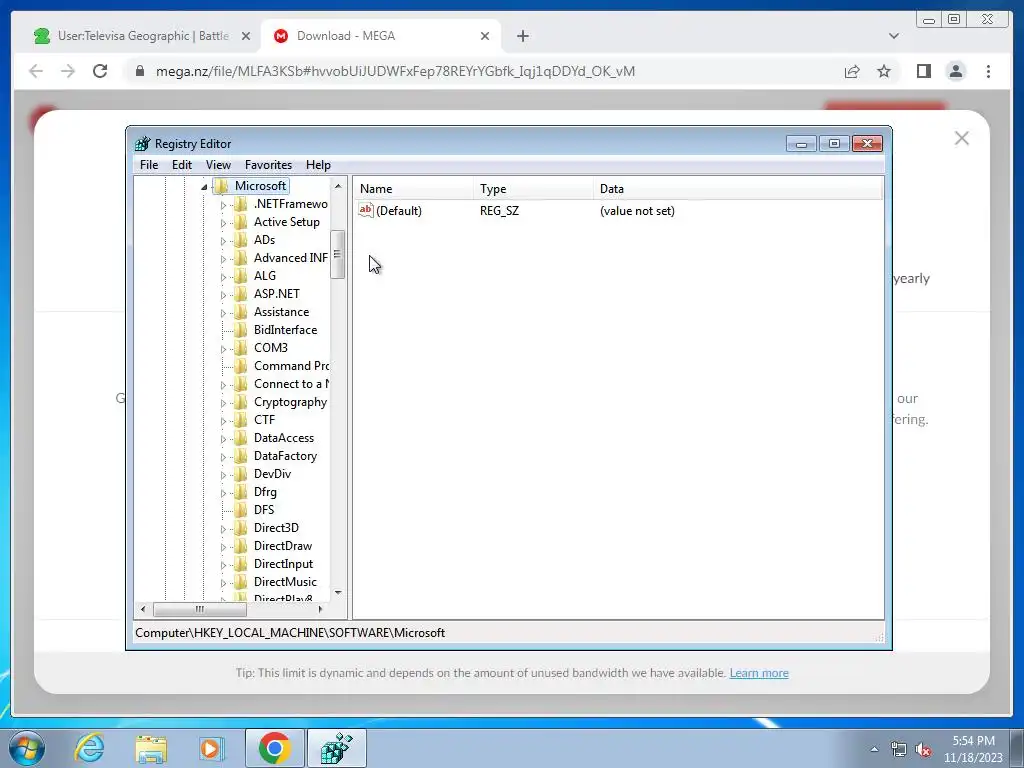The image size is (1024, 768).
Task: Click the (value not set) data cell
Action: (637, 211)
